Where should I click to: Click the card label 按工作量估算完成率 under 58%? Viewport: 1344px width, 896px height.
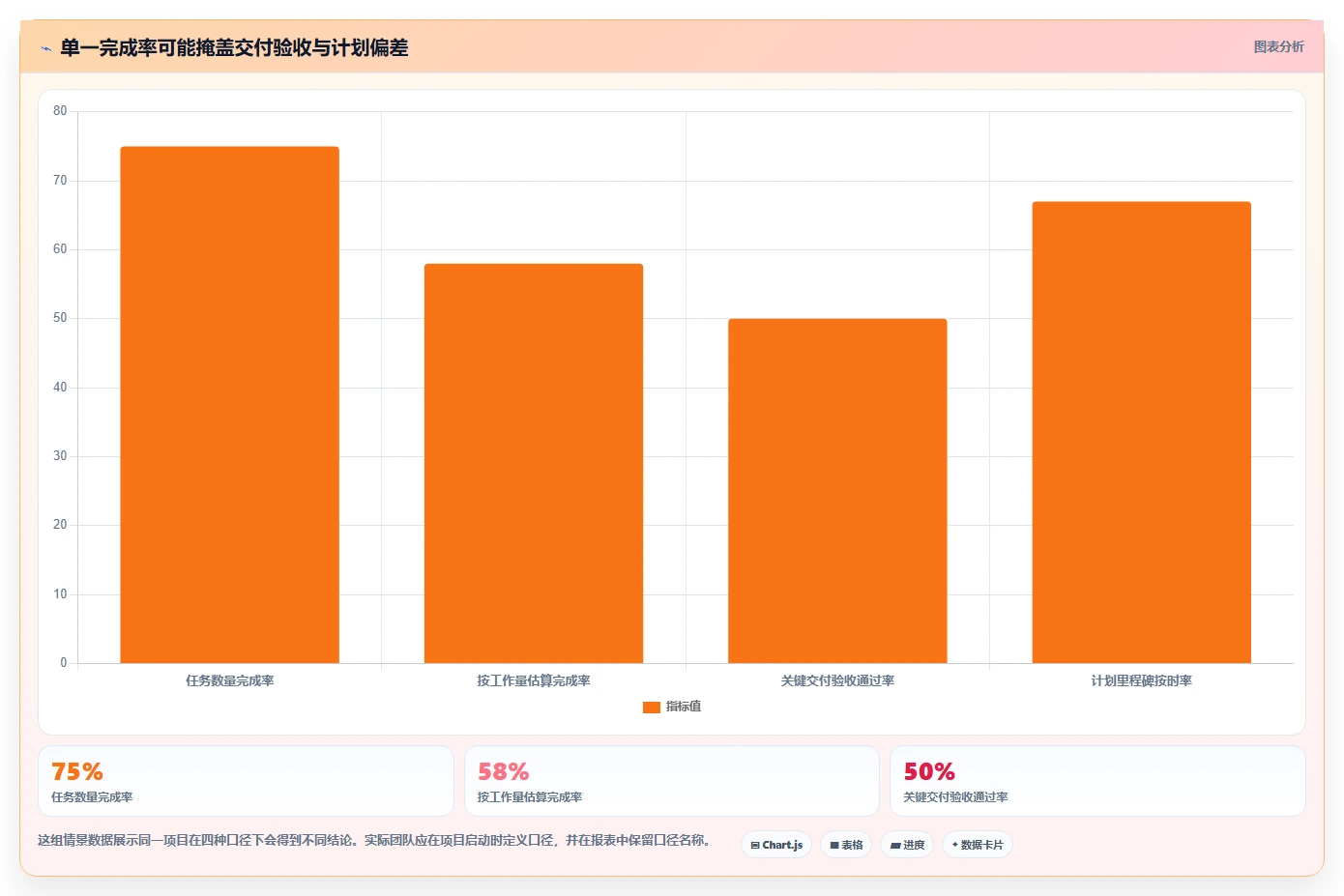[530, 797]
